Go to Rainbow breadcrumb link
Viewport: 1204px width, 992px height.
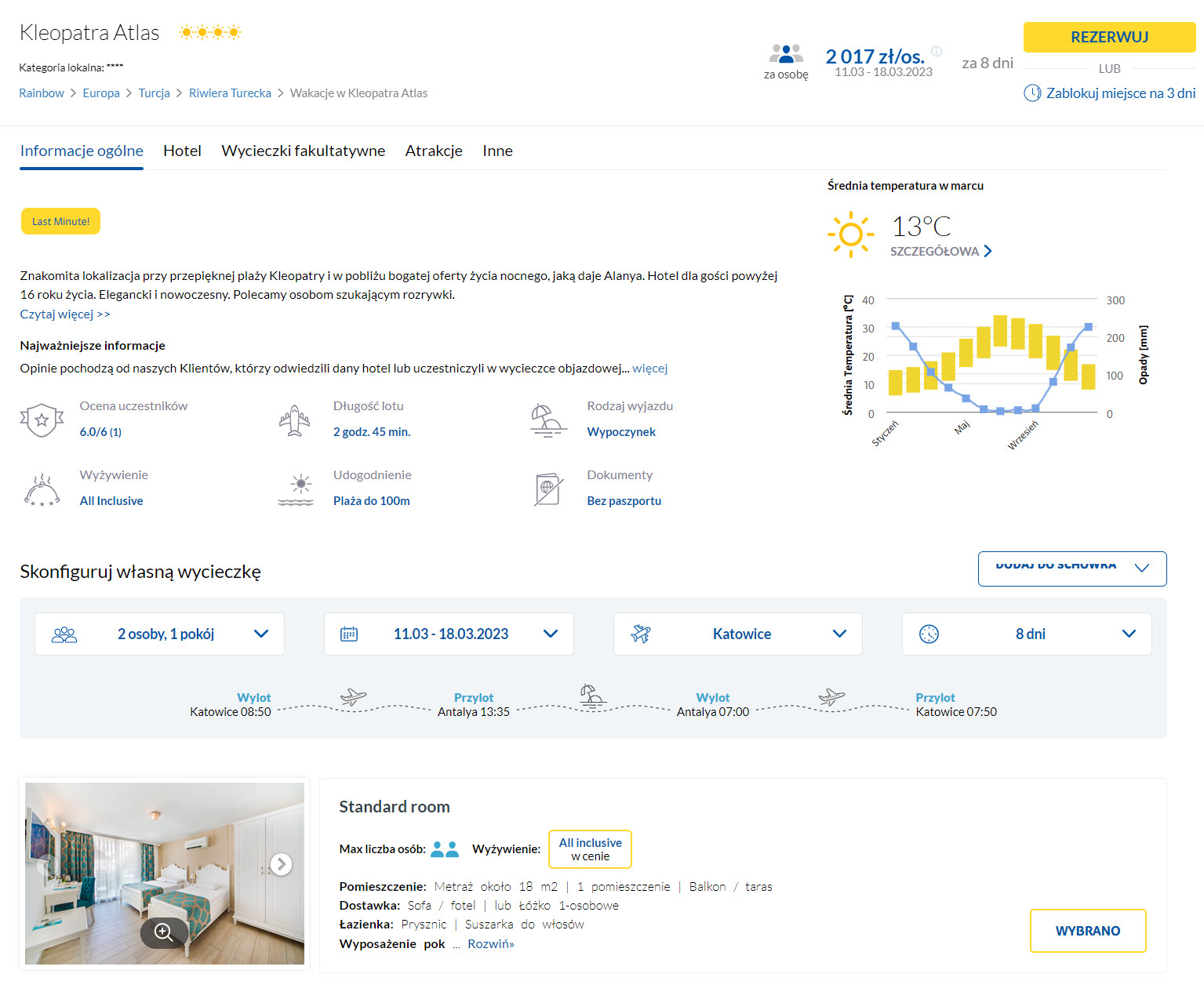pos(42,93)
